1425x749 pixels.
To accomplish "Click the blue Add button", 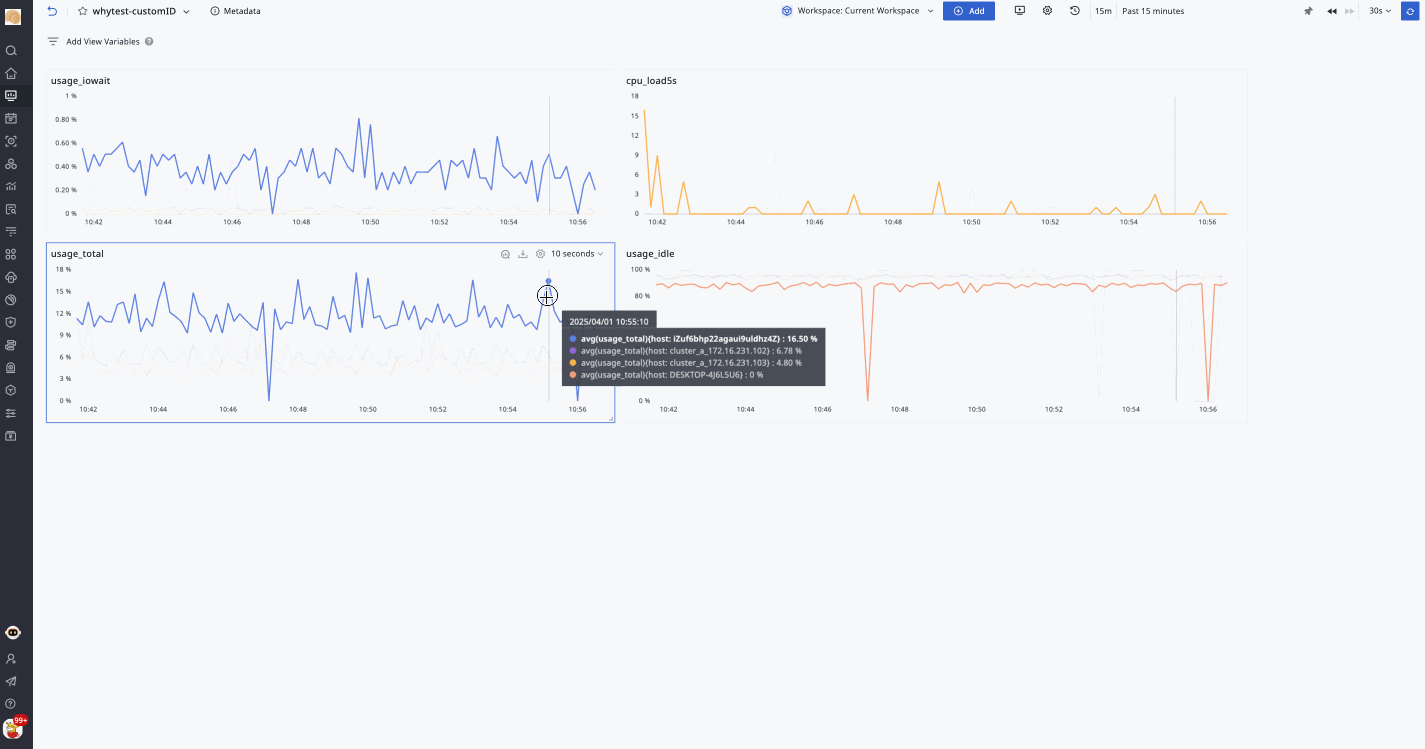I will pos(968,11).
